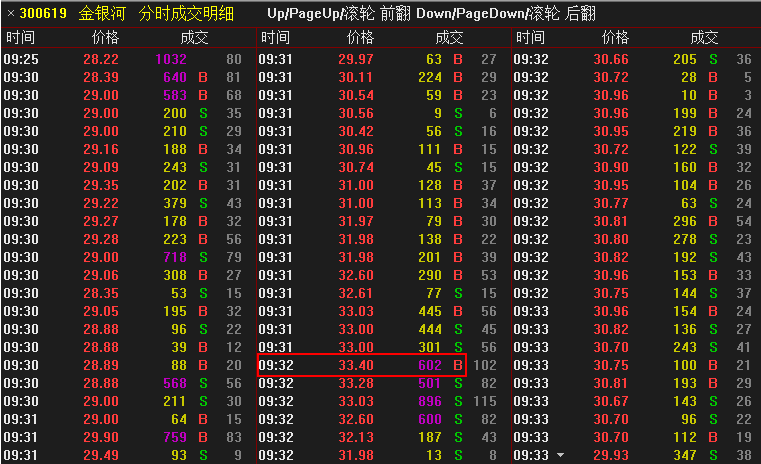
Task: Select the volume 296 cell
Action: coord(685,221)
